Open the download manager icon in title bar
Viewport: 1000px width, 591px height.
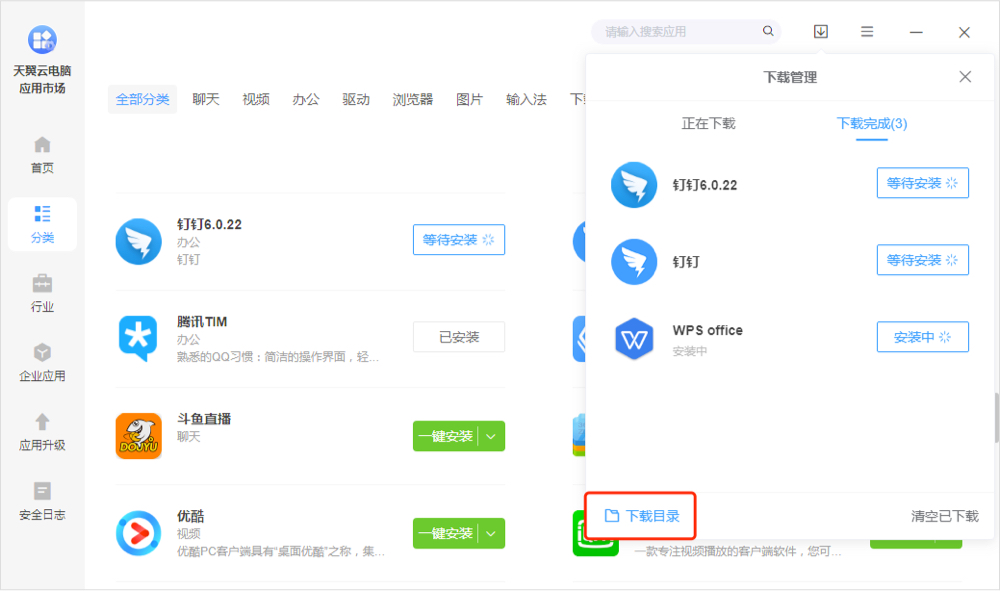pyautogui.click(x=821, y=32)
